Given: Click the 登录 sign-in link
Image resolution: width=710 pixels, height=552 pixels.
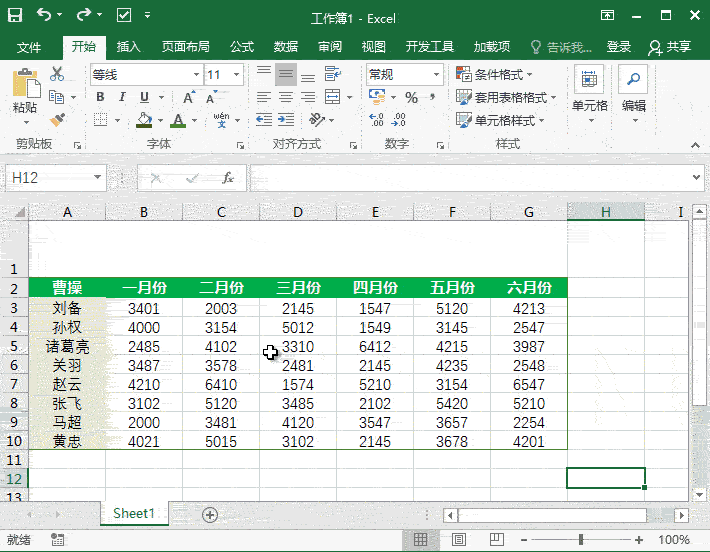Looking at the screenshot, I should click(x=619, y=47).
